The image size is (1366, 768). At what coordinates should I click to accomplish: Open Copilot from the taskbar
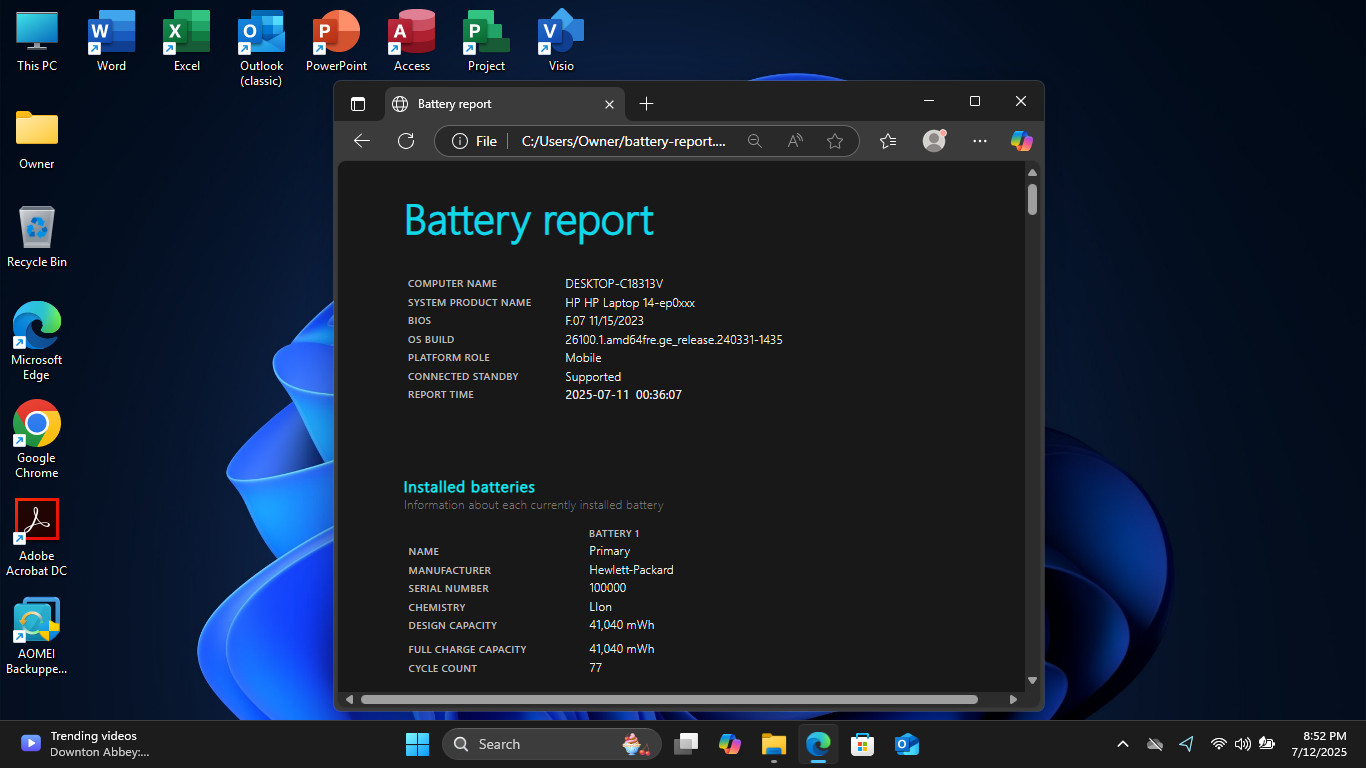coord(730,744)
